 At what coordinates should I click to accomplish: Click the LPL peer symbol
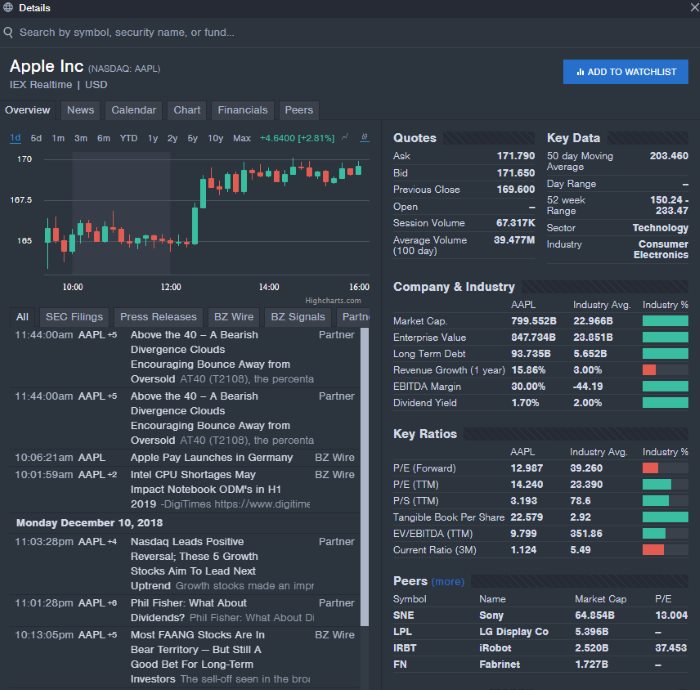tap(402, 632)
